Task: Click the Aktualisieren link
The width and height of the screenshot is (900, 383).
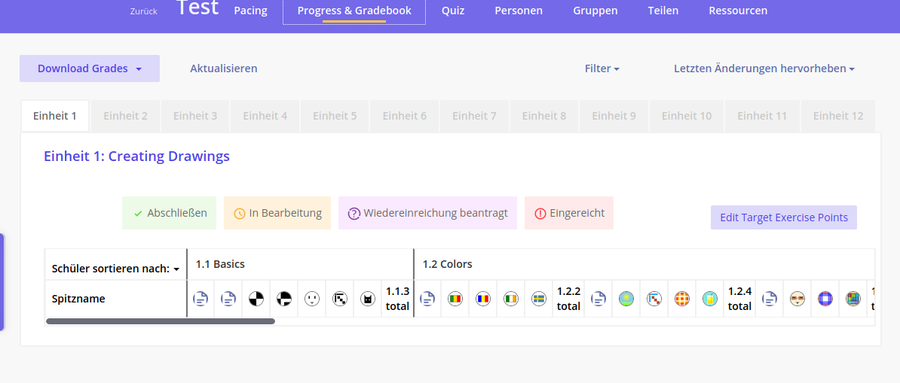Action: click(224, 68)
